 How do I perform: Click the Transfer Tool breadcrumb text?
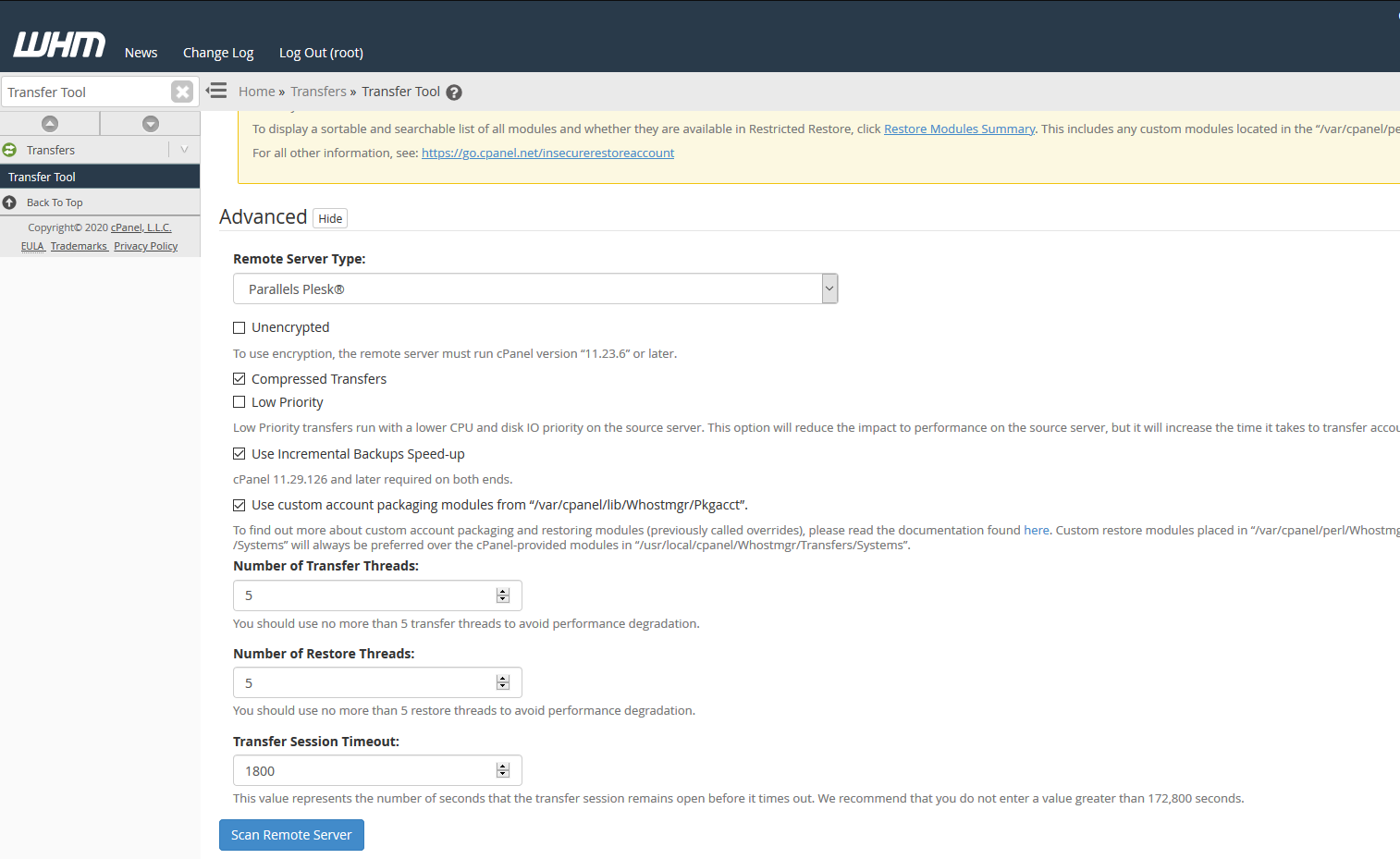pyautogui.click(x=400, y=92)
